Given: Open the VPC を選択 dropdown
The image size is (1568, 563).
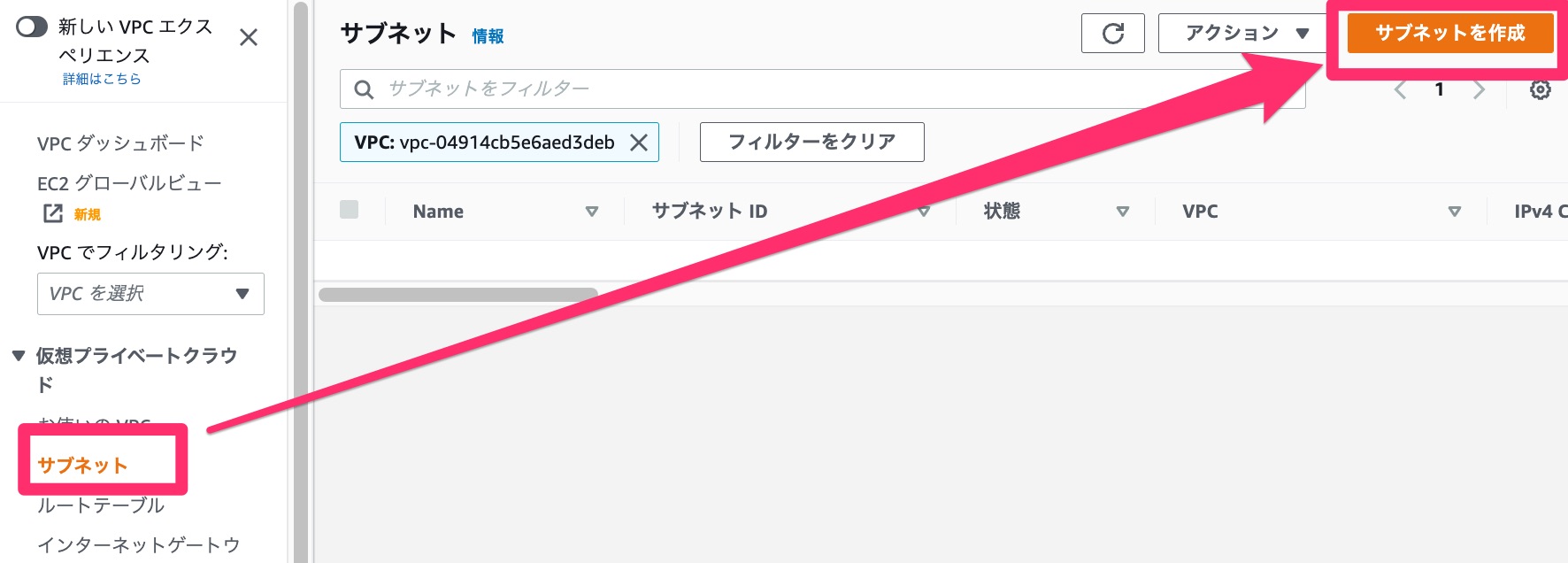Looking at the screenshot, I should pyautogui.click(x=150, y=293).
